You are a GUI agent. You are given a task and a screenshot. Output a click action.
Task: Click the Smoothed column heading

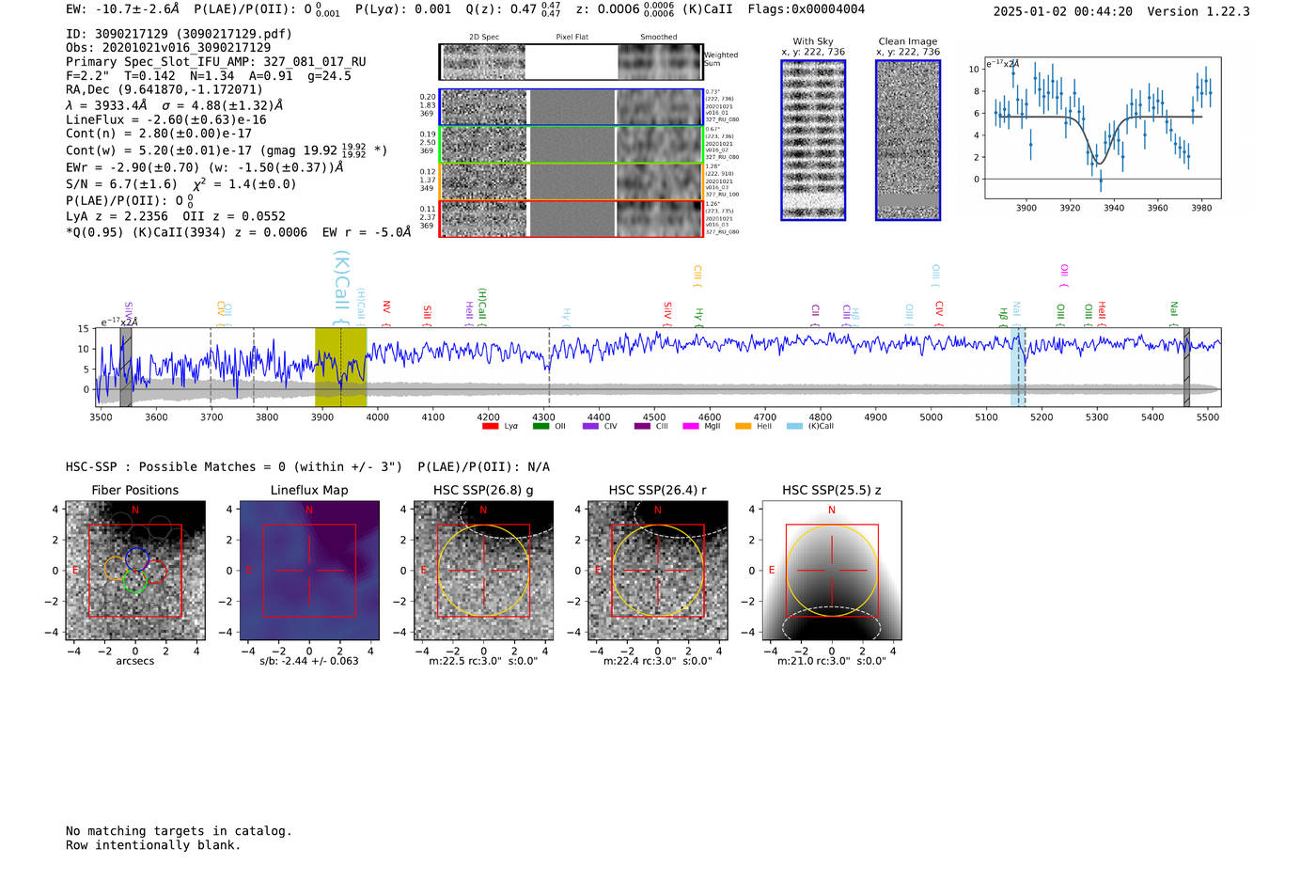659,38
